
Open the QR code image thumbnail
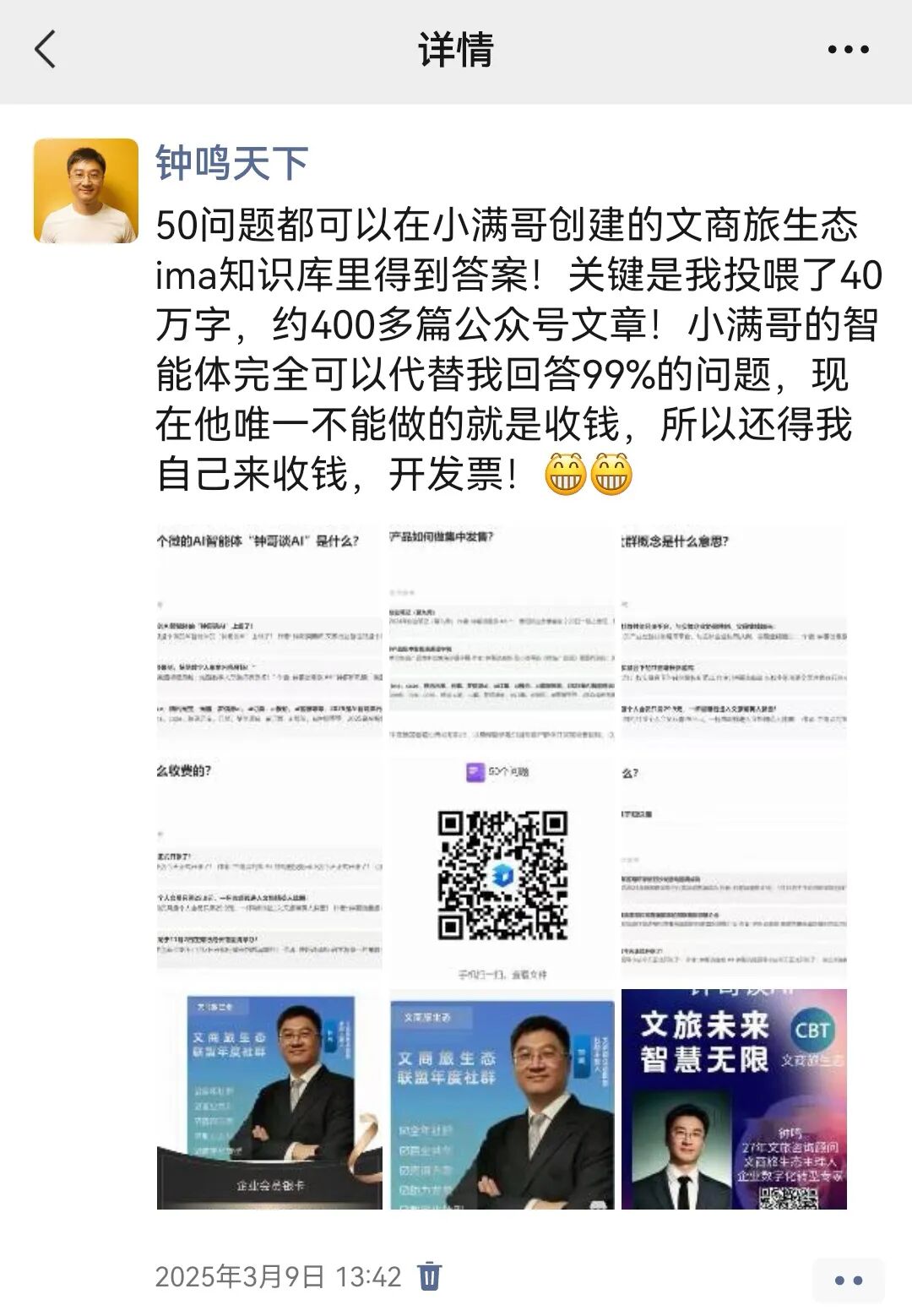click(502, 867)
